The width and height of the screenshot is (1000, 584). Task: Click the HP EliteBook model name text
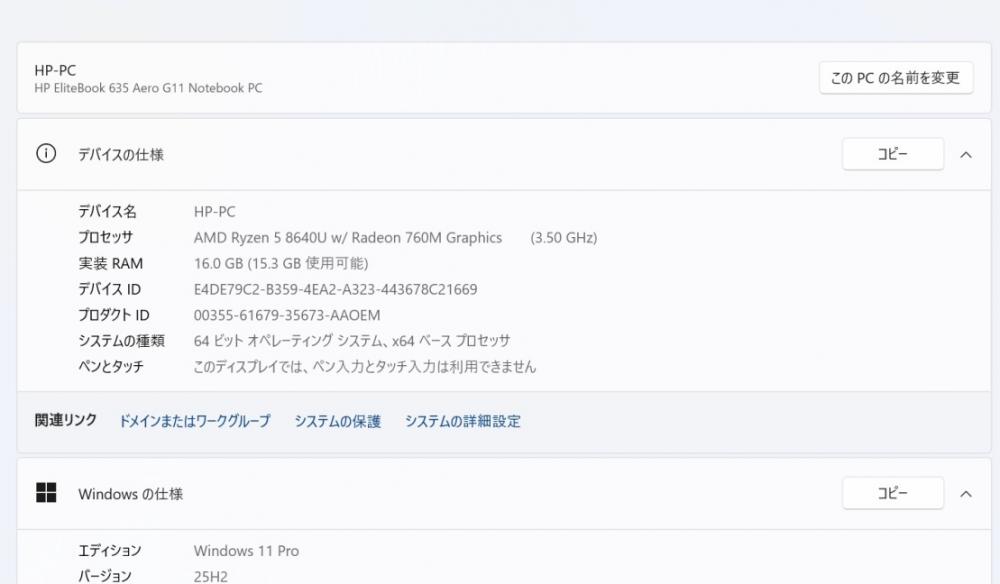pyautogui.click(x=149, y=88)
